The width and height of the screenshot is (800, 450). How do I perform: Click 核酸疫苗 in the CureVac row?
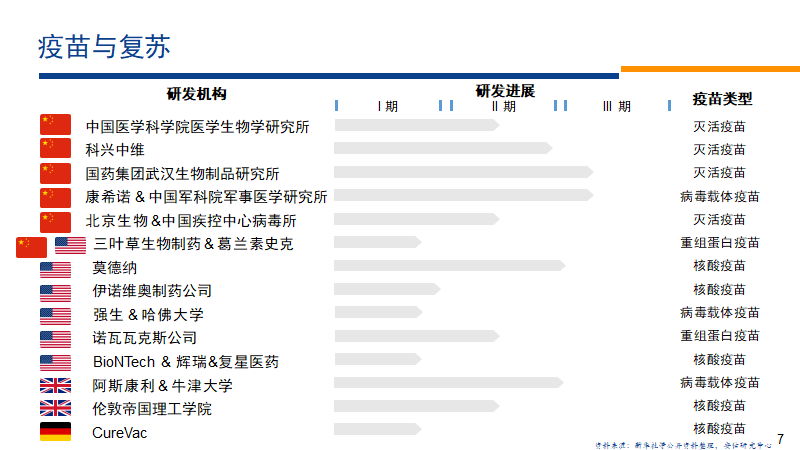[x=719, y=428]
